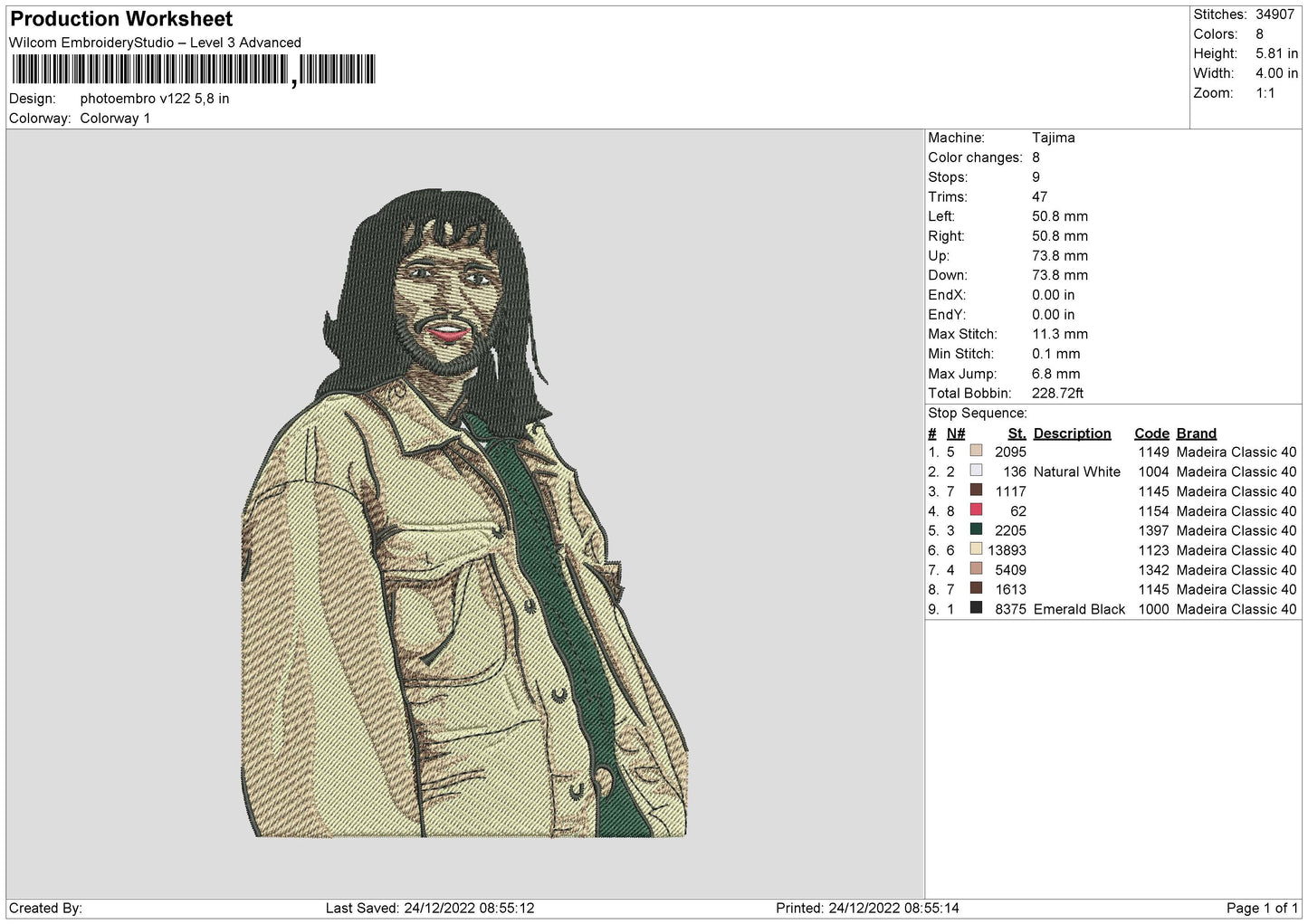Click the Emerald Black swatch in stop 9

click(976, 607)
